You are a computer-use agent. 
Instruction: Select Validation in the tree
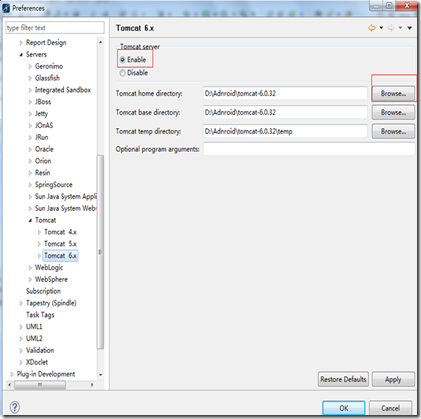tap(40, 350)
